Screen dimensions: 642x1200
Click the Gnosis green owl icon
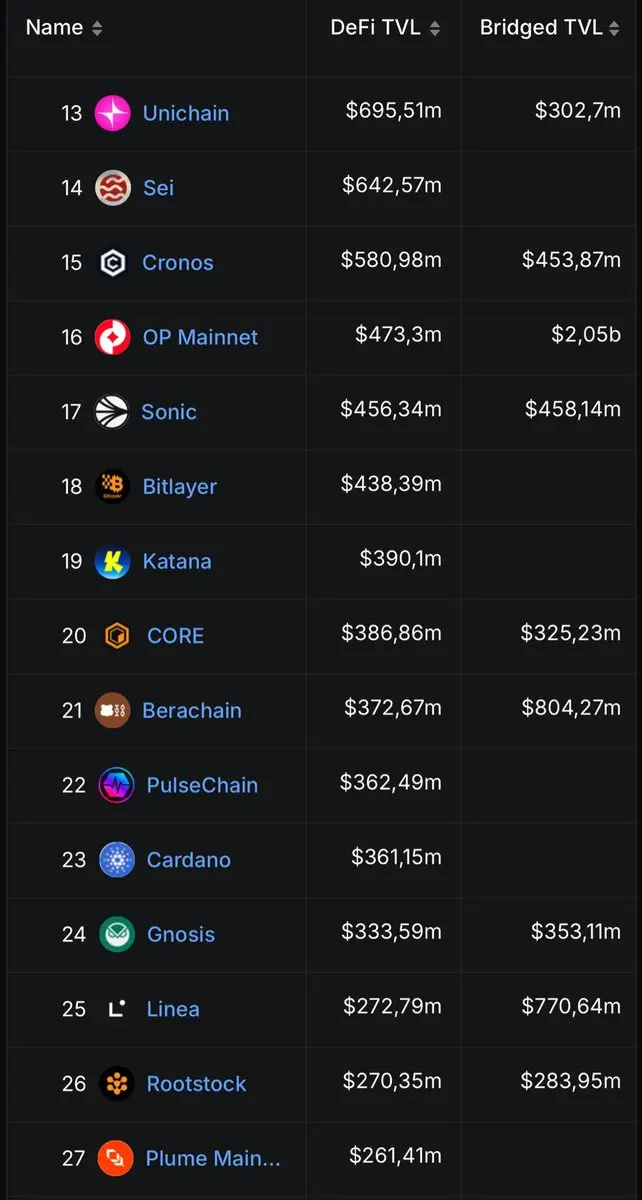[x=116, y=935]
